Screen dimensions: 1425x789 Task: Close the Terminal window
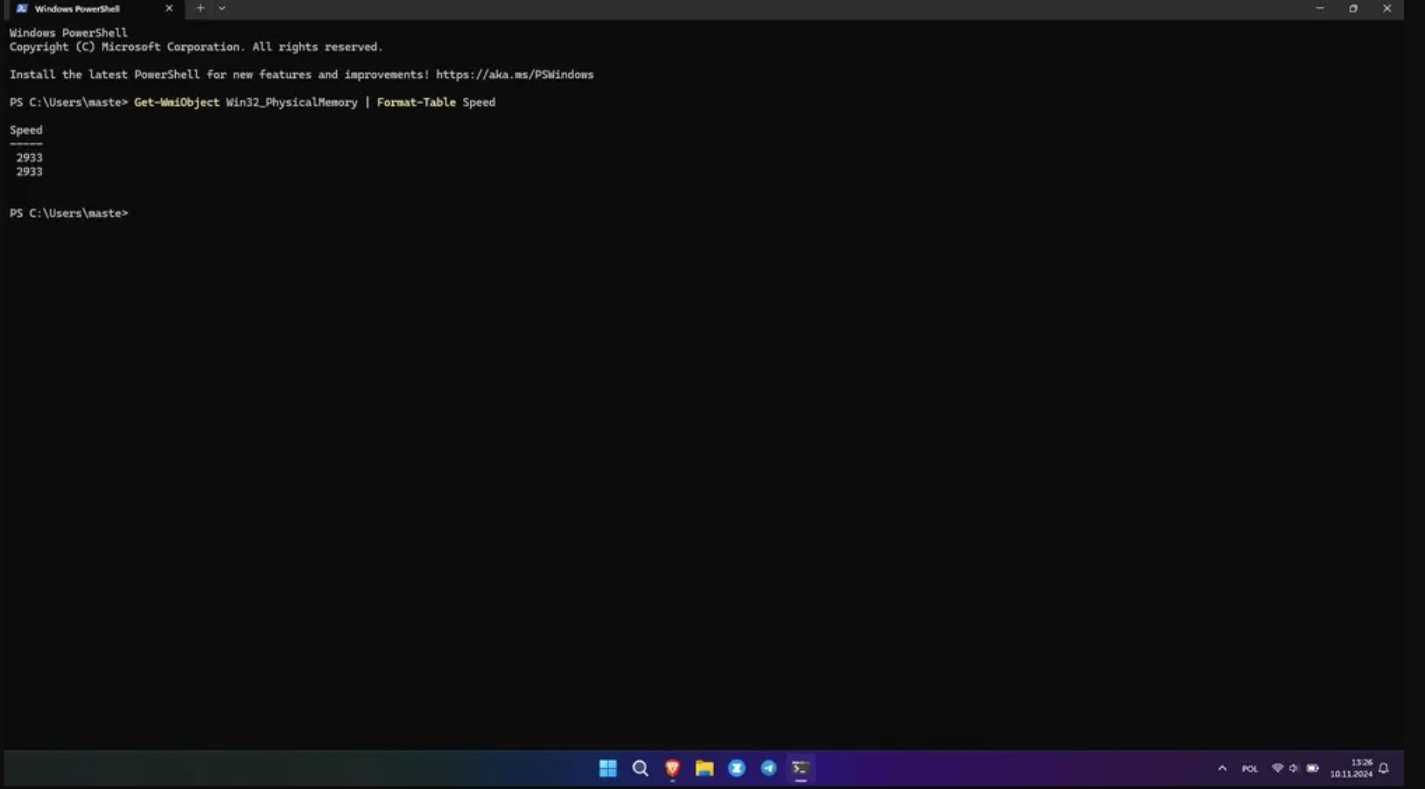(1387, 8)
